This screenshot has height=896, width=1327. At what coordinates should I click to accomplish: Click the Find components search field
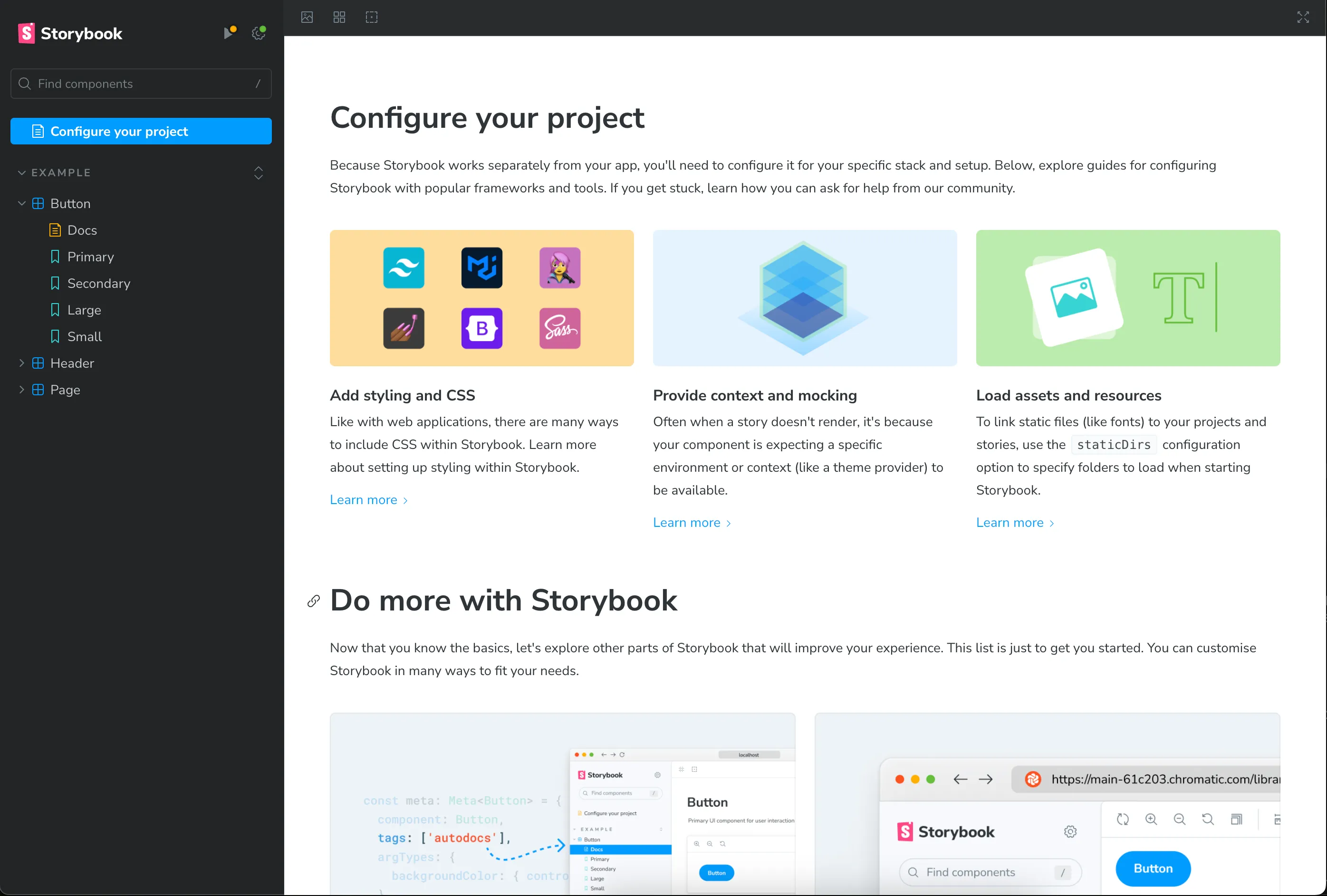(x=141, y=84)
